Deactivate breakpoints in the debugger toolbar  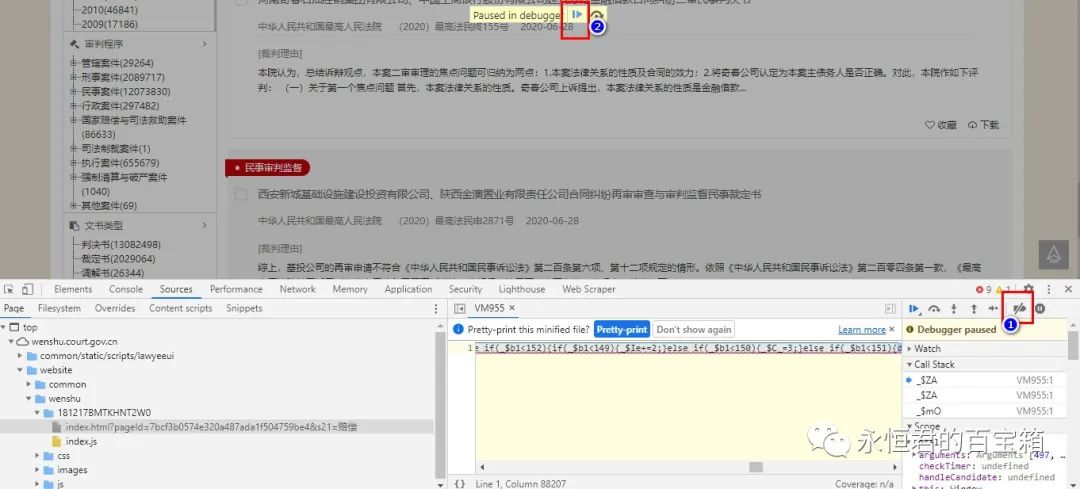1020,309
